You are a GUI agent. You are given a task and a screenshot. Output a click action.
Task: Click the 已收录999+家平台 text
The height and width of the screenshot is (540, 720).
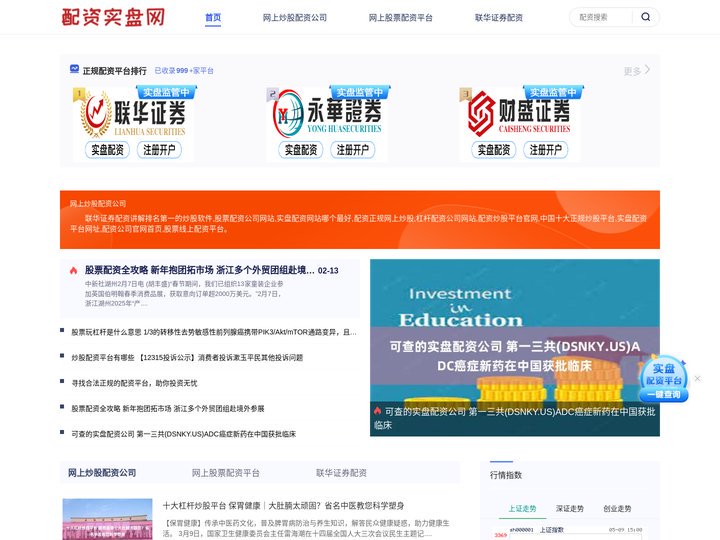[x=184, y=71]
